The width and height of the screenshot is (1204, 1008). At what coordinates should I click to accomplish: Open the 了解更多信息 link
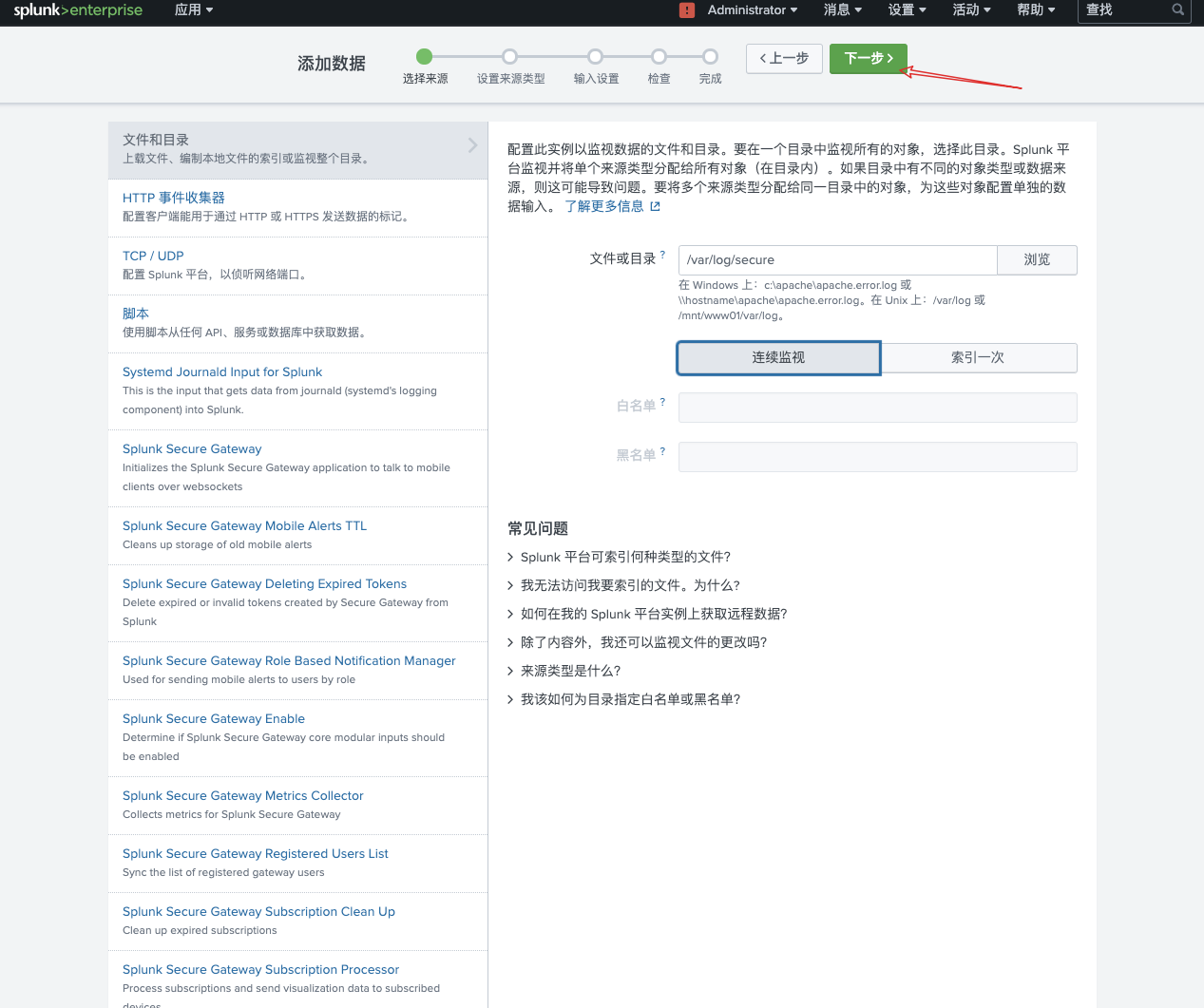click(x=604, y=206)
